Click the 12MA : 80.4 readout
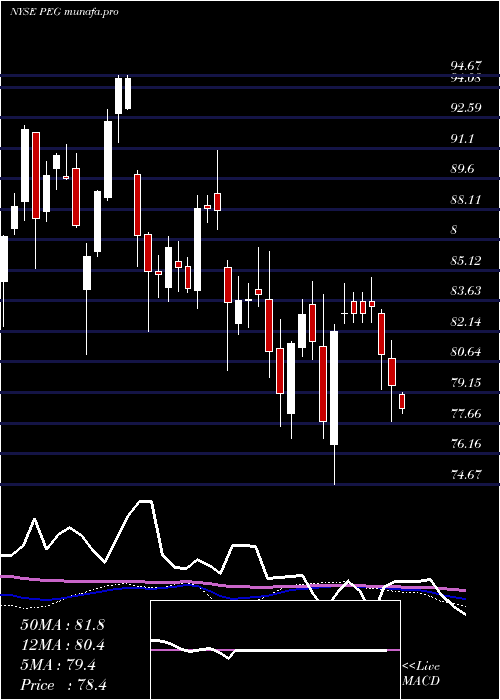Screen dimensions: 500x700 point(62,645)
